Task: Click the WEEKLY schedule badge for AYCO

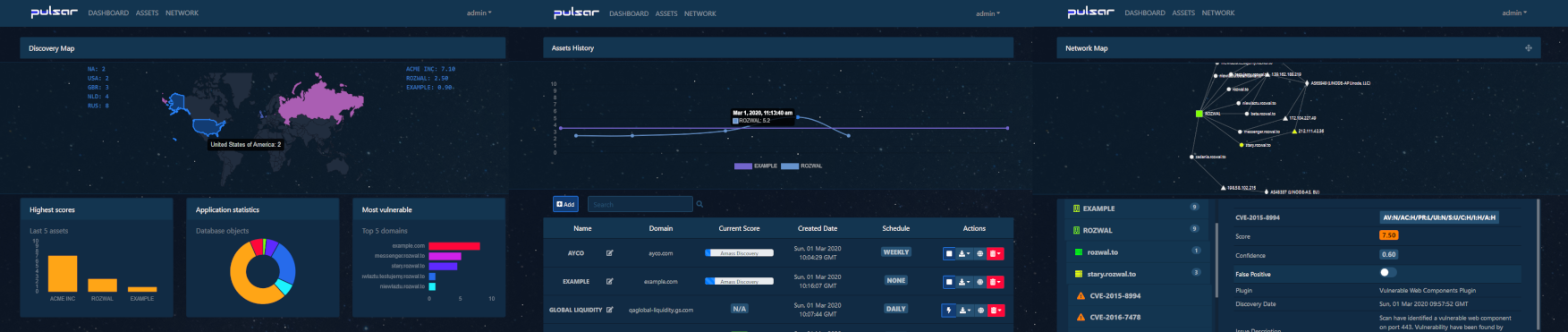Action: (x=895, y=252)
